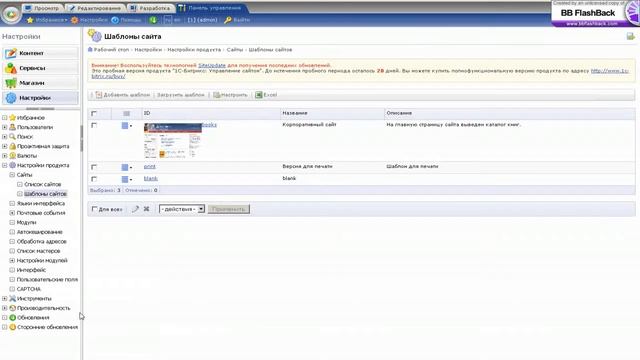Click the home icon in breadcrumbs
This screenshot has width=640, height=360.
click(x=90, y=49)
